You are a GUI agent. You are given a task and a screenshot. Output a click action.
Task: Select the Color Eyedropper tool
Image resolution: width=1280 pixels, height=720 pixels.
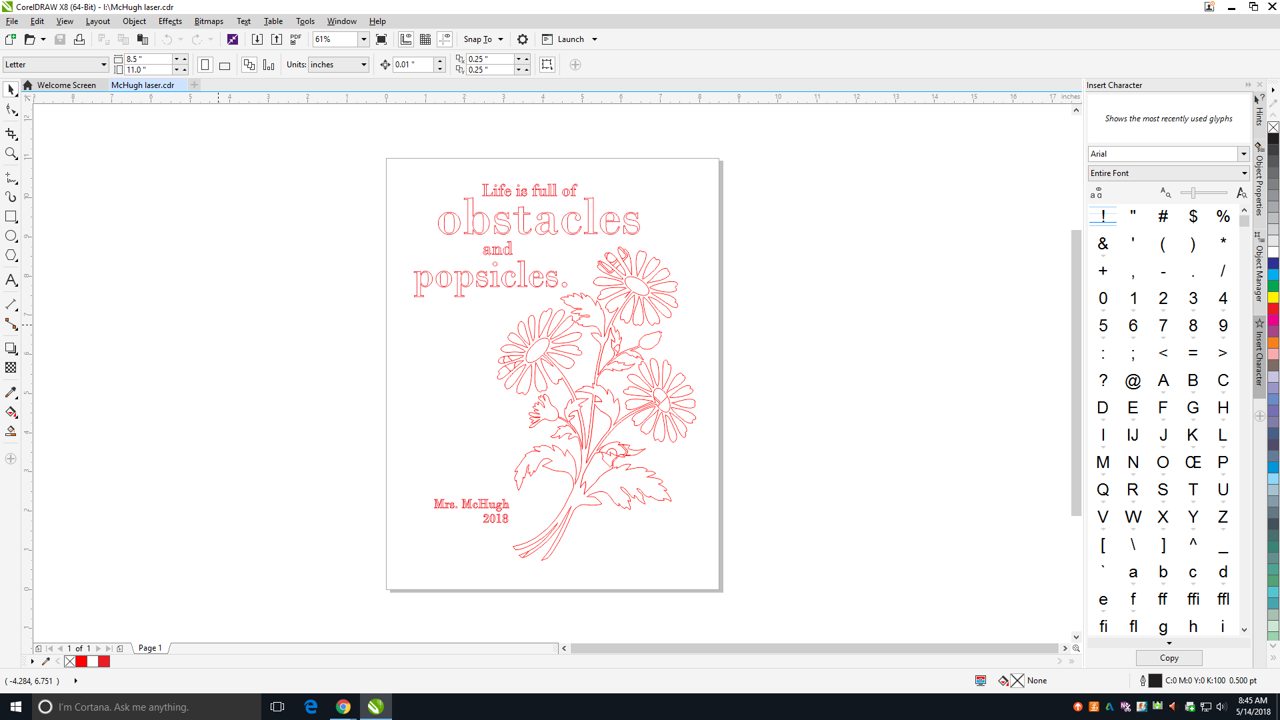click(x=11, y=392)
